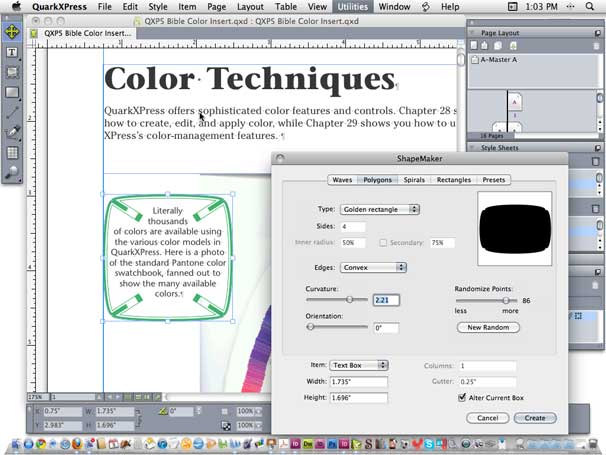The height and width of the screenshot is (455, 606).
Task: Click the Curvature value field
Action: [x=386, y=300]
